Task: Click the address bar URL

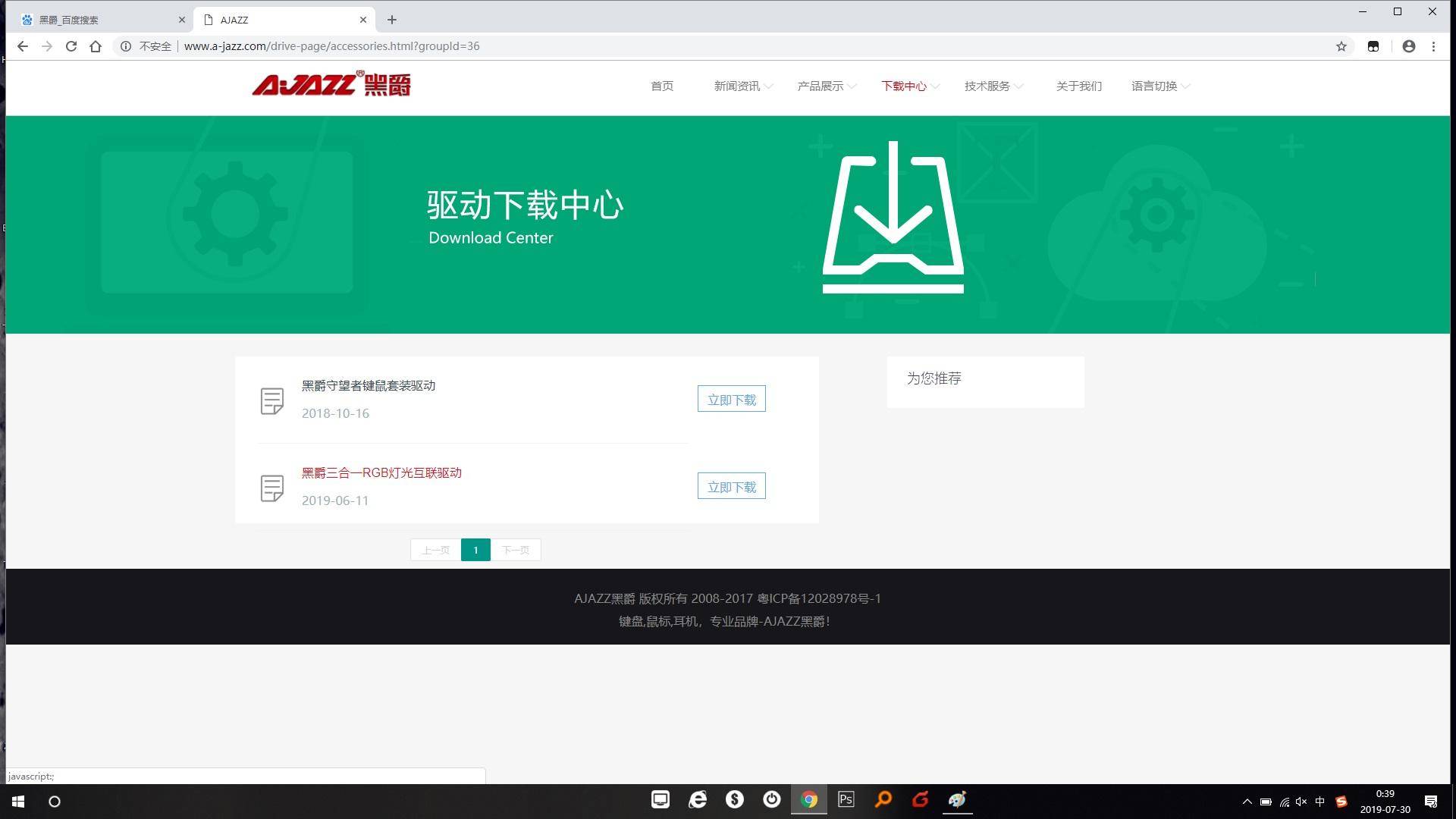Action: click(331, 46)
